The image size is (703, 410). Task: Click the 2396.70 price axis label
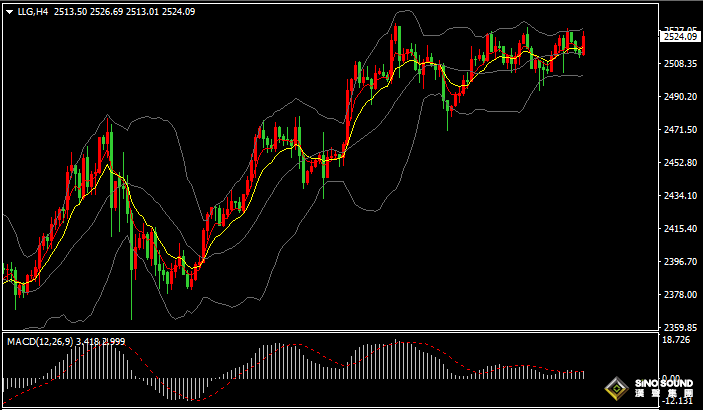coord(680,262)
